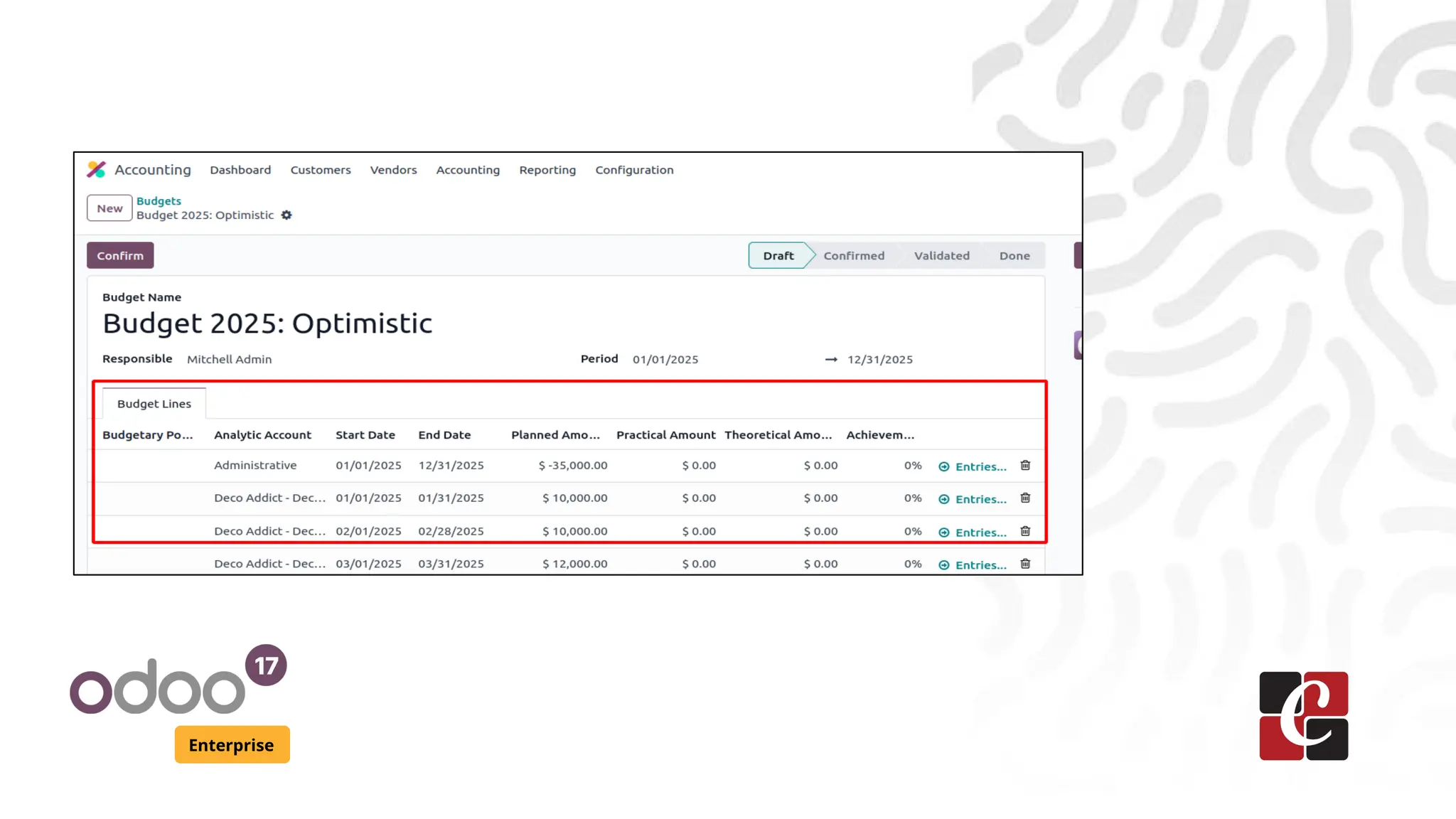Expand the Vendors menu
This screenshot has width=1456, height=819.
(393, 170)
